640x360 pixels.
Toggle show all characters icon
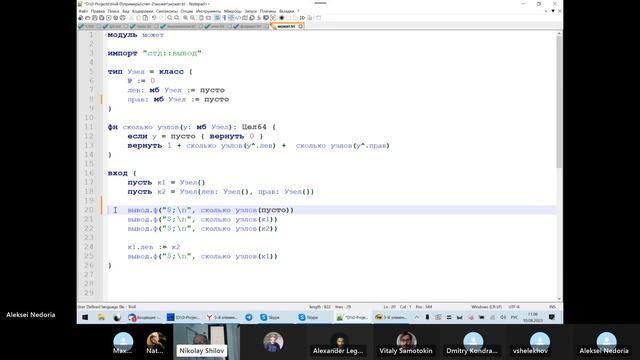click(224, 18)
